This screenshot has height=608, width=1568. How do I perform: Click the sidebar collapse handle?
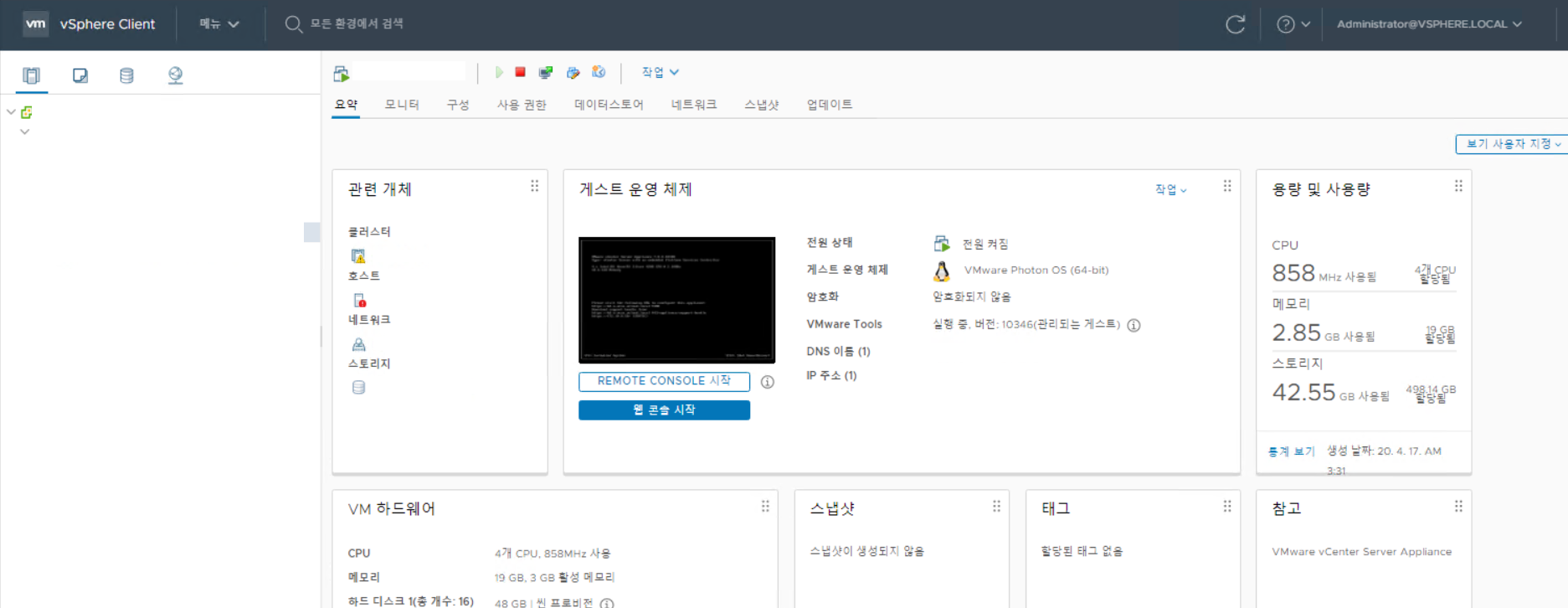click(x=321, y=336)
